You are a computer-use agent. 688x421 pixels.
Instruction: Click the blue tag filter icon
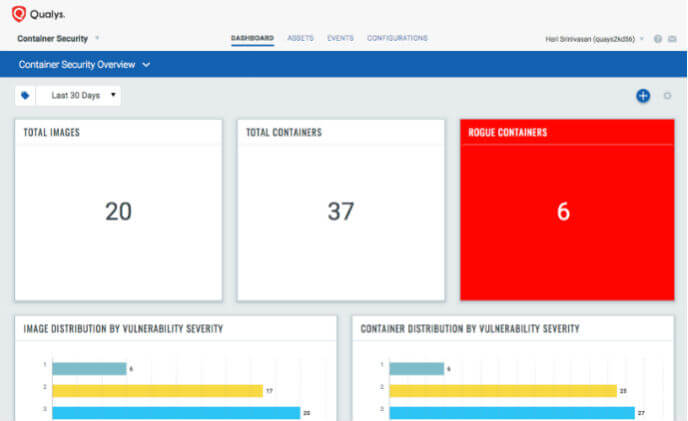pos(25,96)
